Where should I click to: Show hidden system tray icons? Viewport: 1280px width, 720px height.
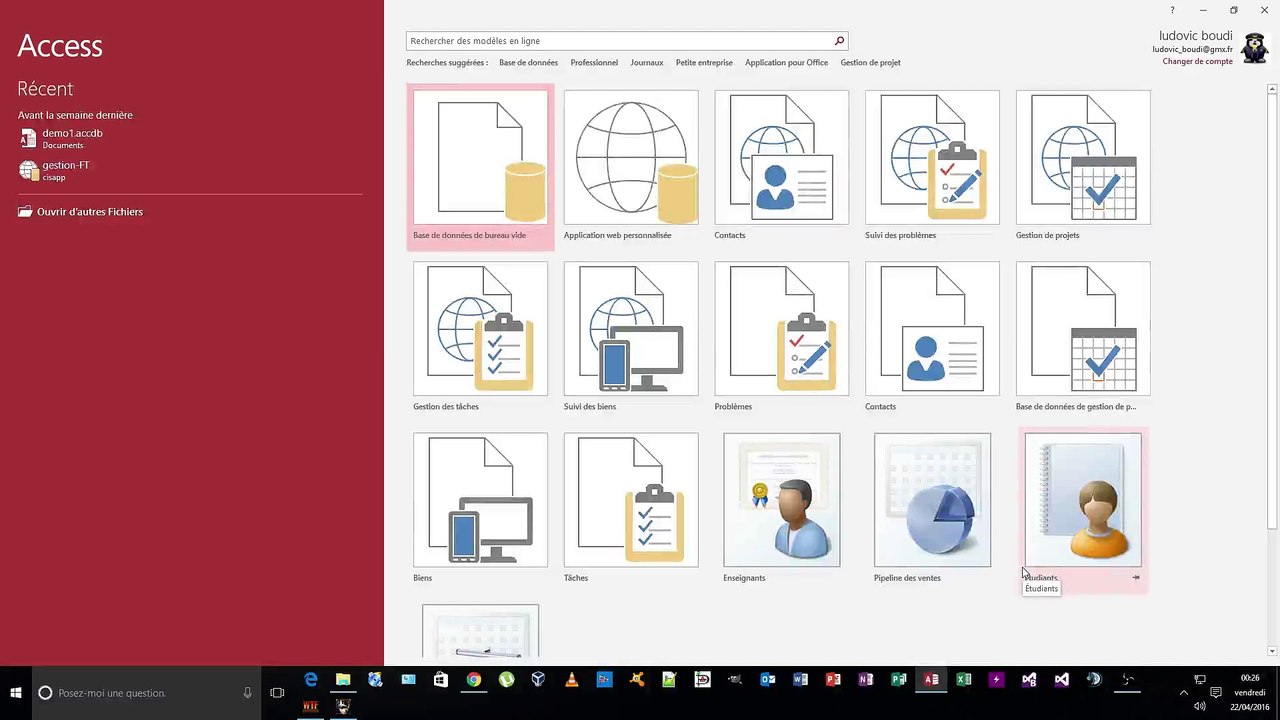pos(1184,692)
